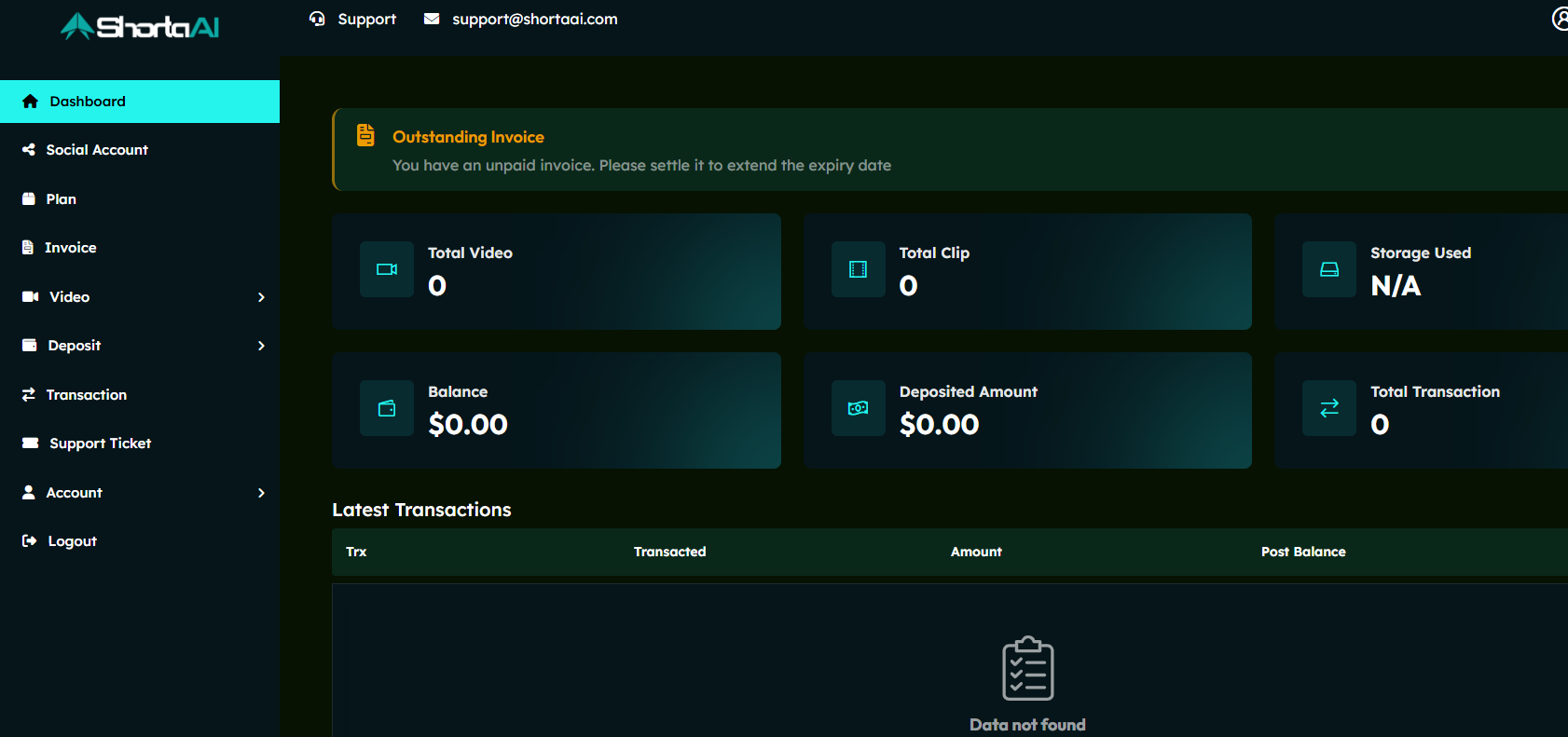
Task: Click the Deposited Amount $0.00 value
Action: coord(940,425)
